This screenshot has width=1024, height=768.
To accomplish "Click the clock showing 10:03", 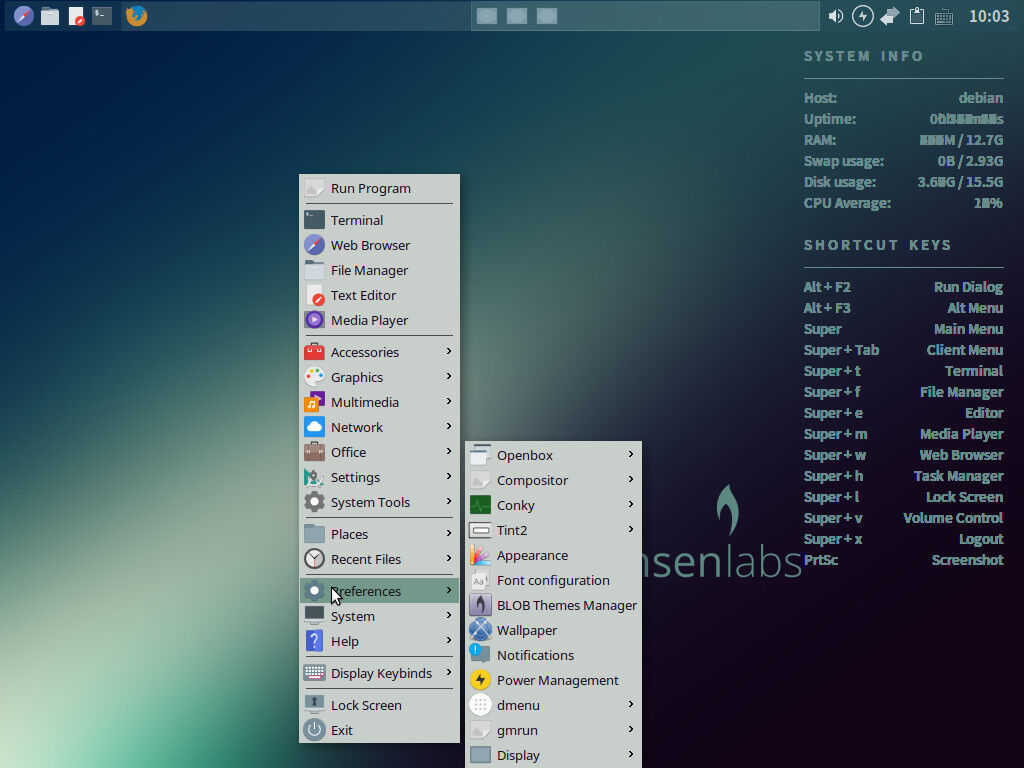I will tap(989, 16).
